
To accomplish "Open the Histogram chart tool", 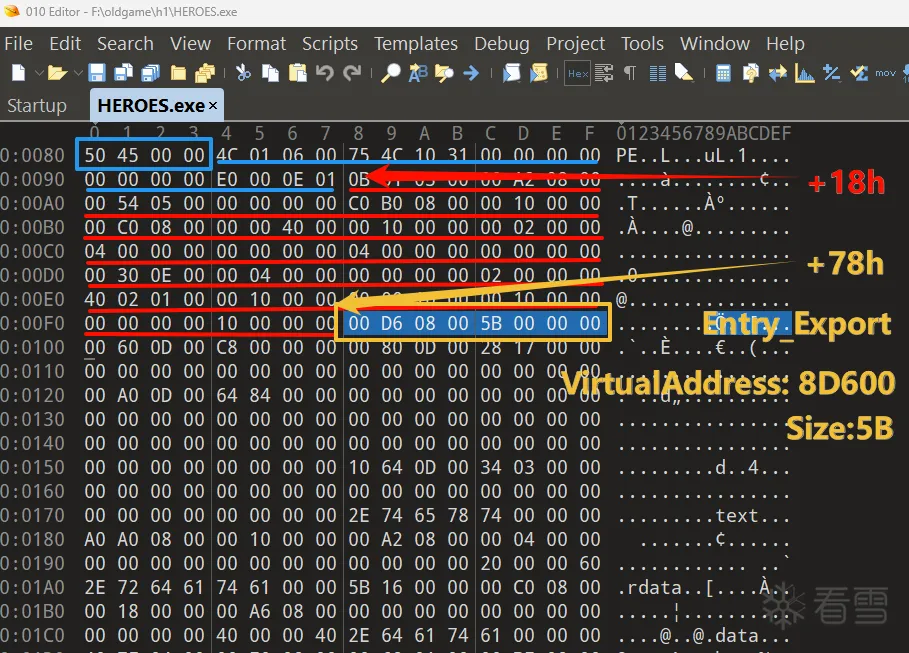I will pyautogui.click(x=804, y=73).
